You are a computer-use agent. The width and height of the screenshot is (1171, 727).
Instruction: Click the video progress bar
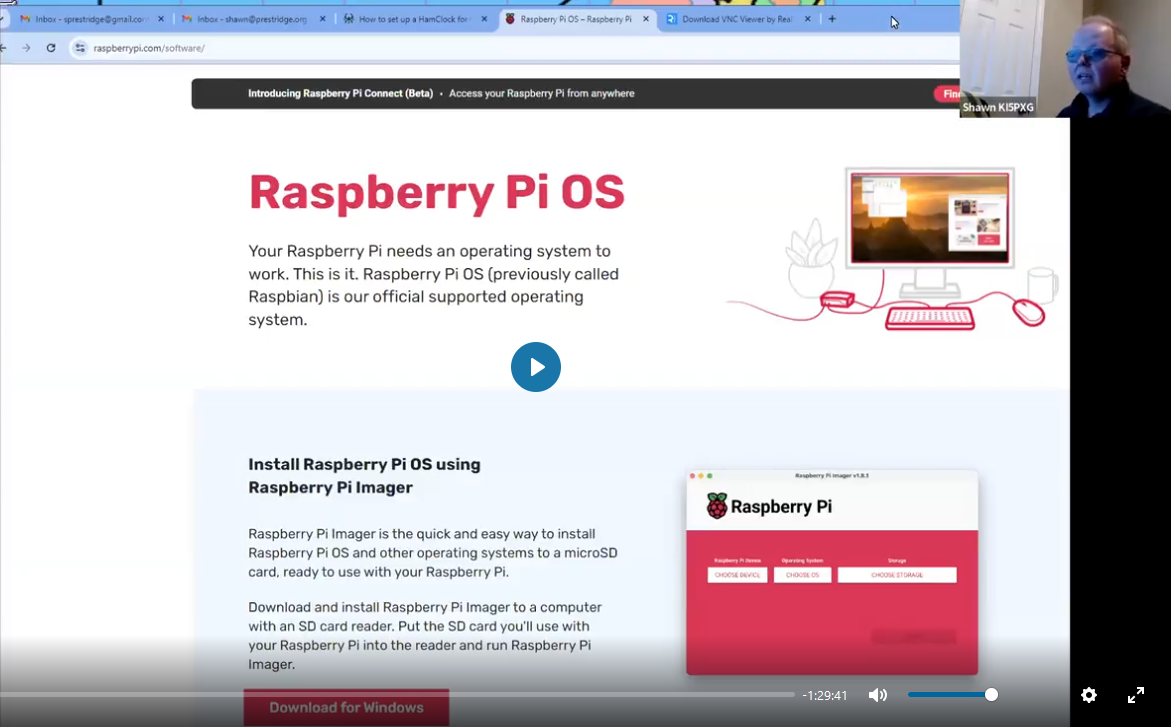point(400,694)
